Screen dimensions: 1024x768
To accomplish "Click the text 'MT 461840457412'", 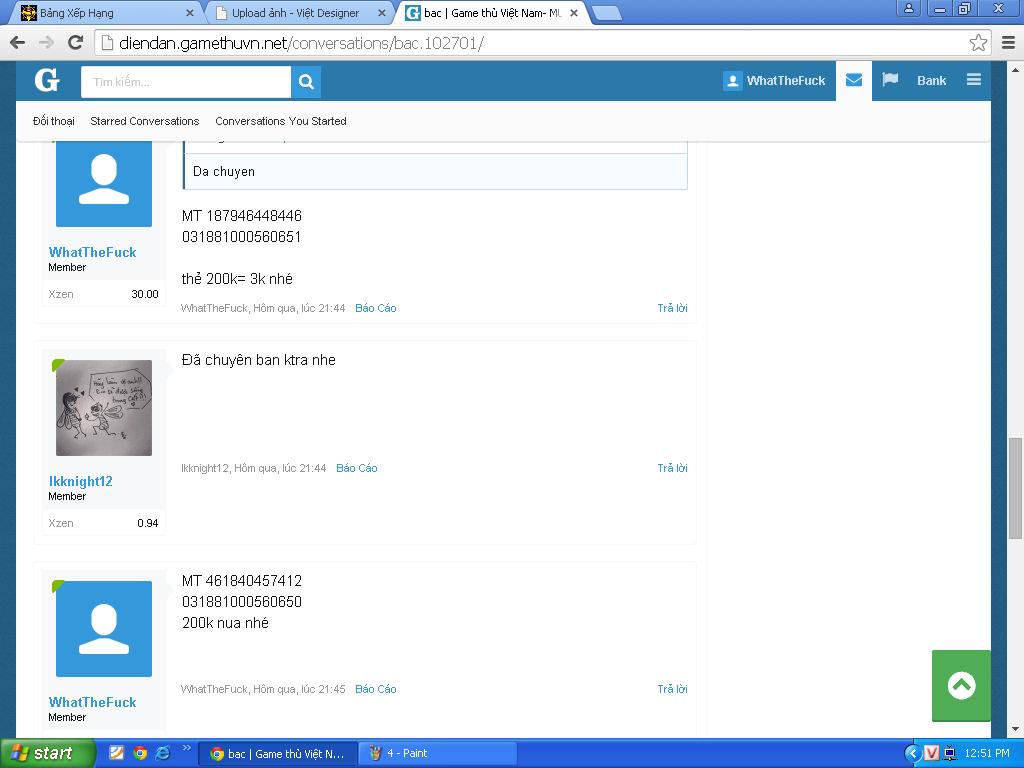I will (242, 581).
